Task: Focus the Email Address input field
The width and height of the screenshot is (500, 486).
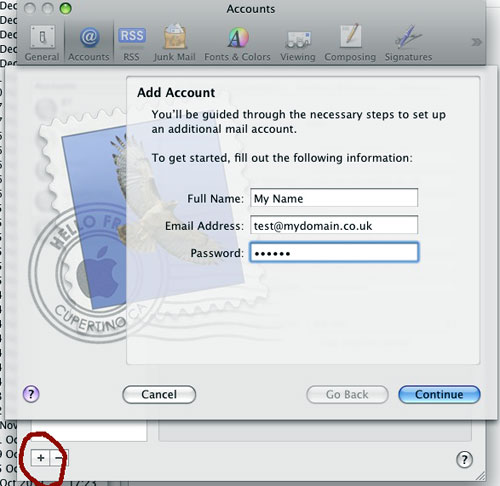Action: (x=334, y=225)
